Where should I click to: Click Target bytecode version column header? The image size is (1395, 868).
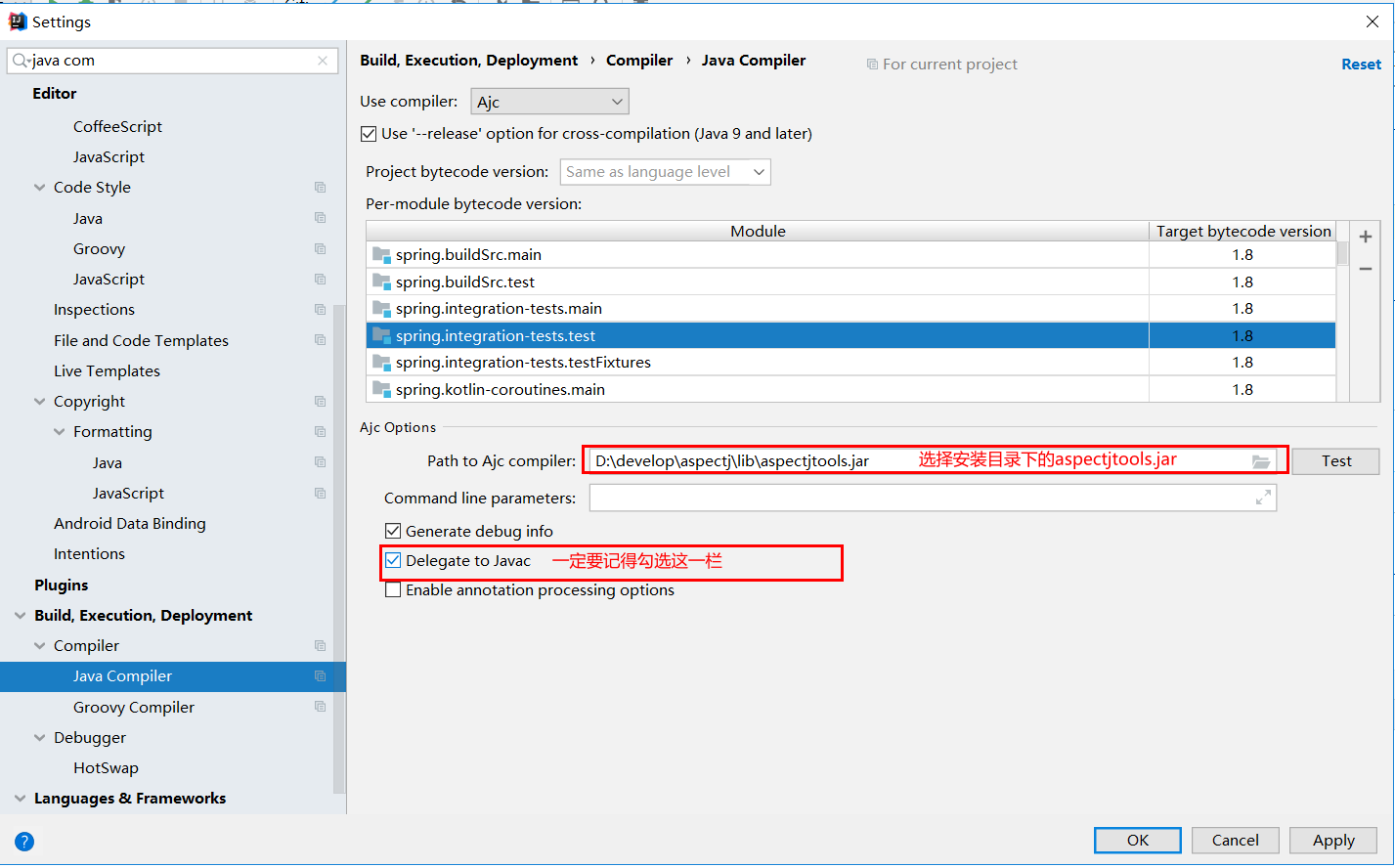point(1243,231)
